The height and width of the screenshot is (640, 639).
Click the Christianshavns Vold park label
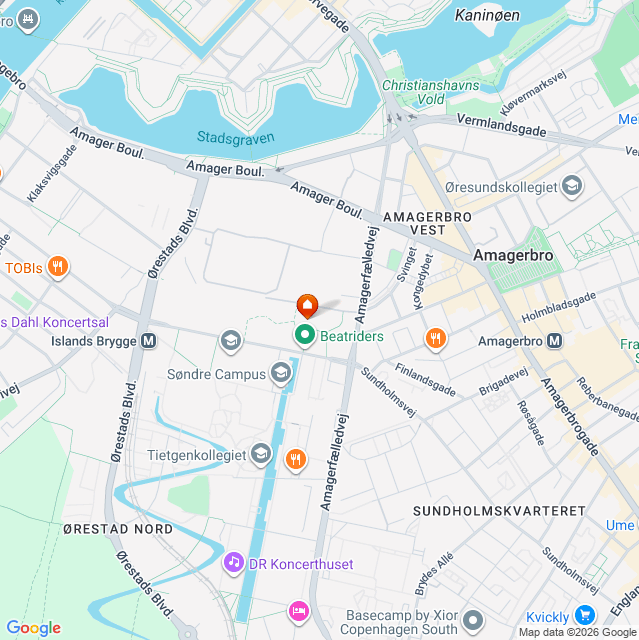point(430,92)
